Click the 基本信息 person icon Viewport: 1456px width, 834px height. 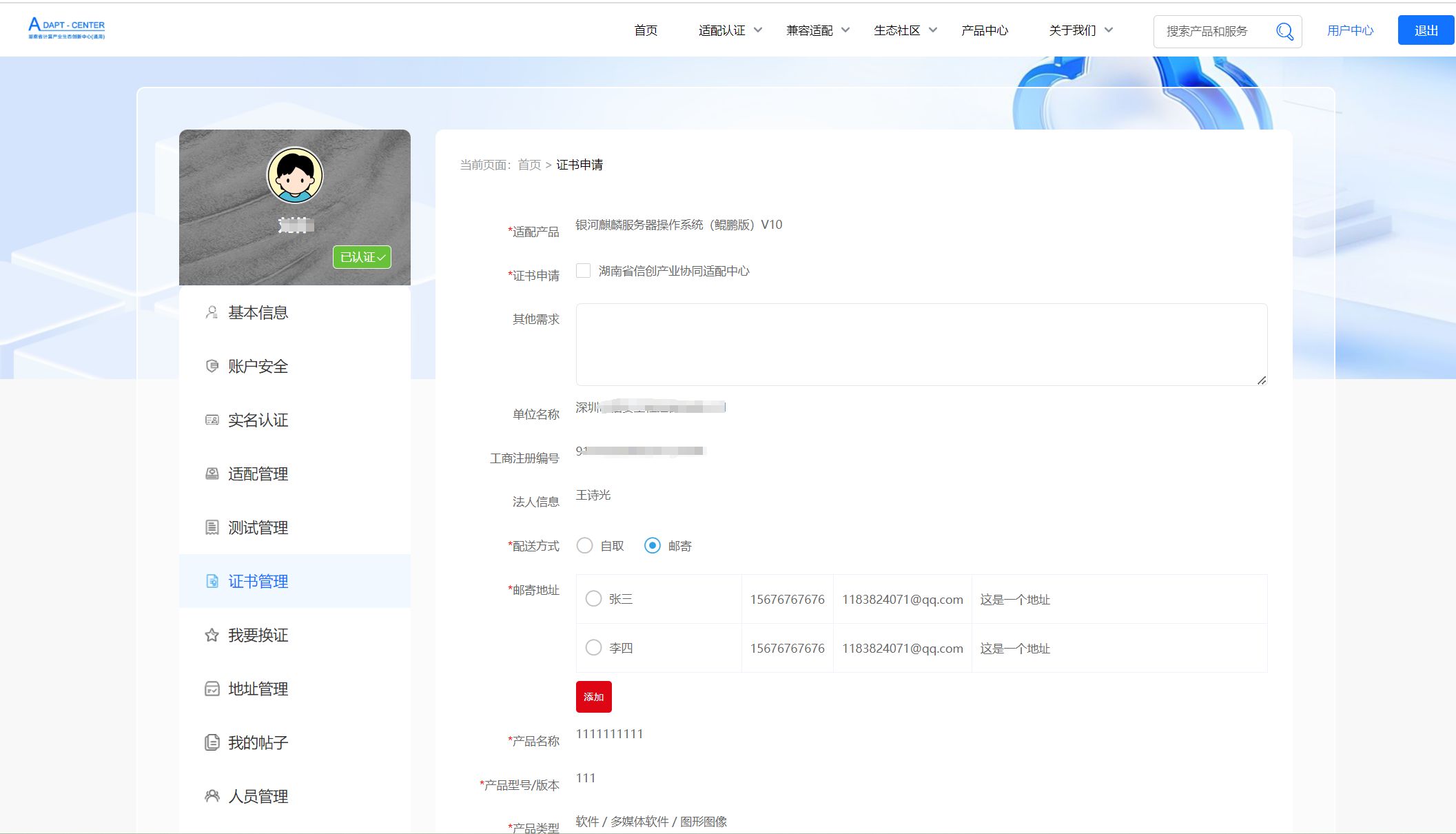[x=212, y=312]
